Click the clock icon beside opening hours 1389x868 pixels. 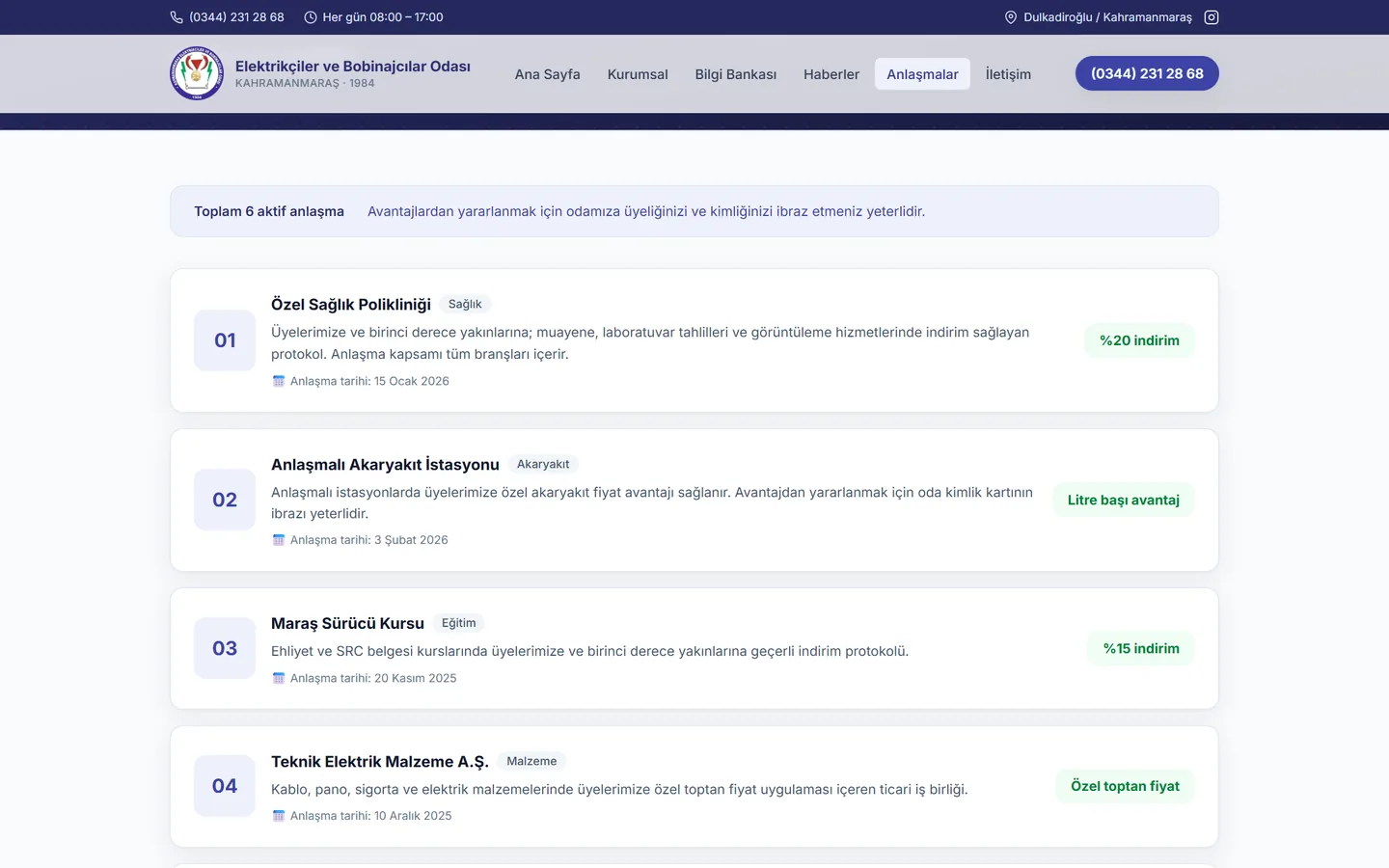311,17
